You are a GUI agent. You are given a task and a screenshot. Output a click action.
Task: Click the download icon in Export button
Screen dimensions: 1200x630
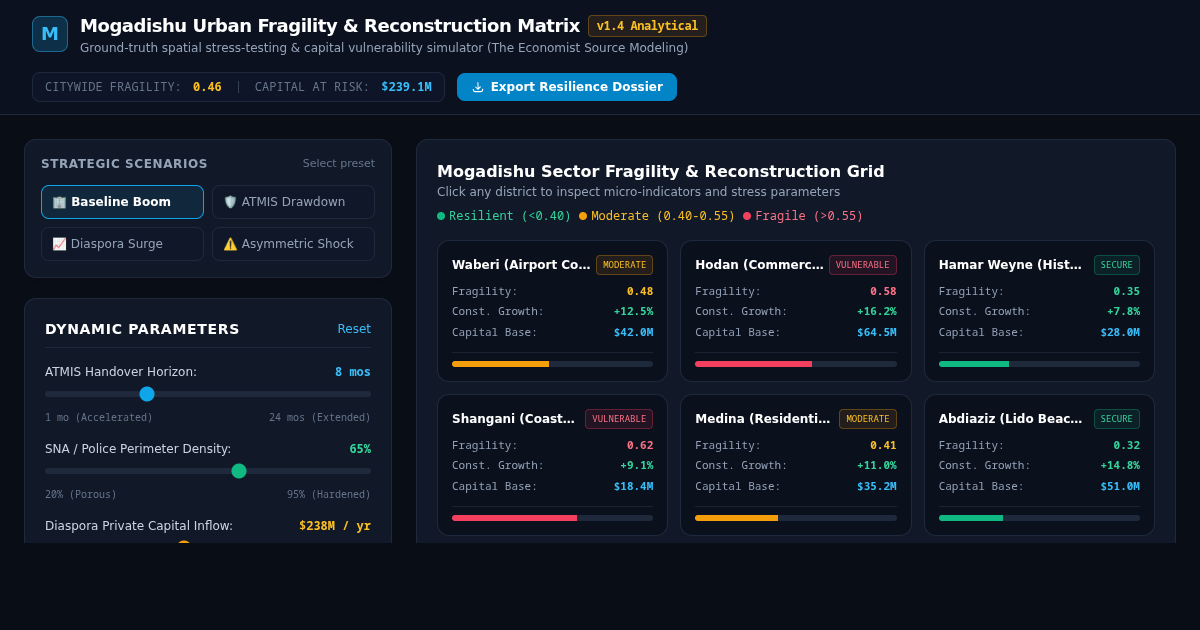(478, 87)
